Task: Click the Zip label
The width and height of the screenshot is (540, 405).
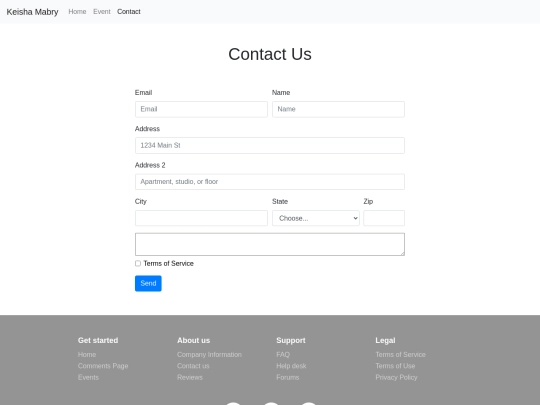Action: (x=368, y=202)
